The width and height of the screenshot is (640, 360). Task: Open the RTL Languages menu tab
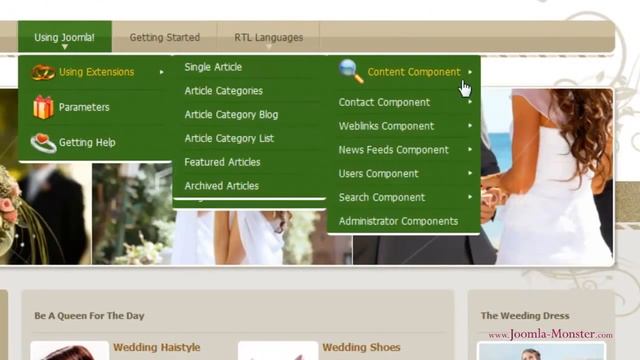[268, 37]
